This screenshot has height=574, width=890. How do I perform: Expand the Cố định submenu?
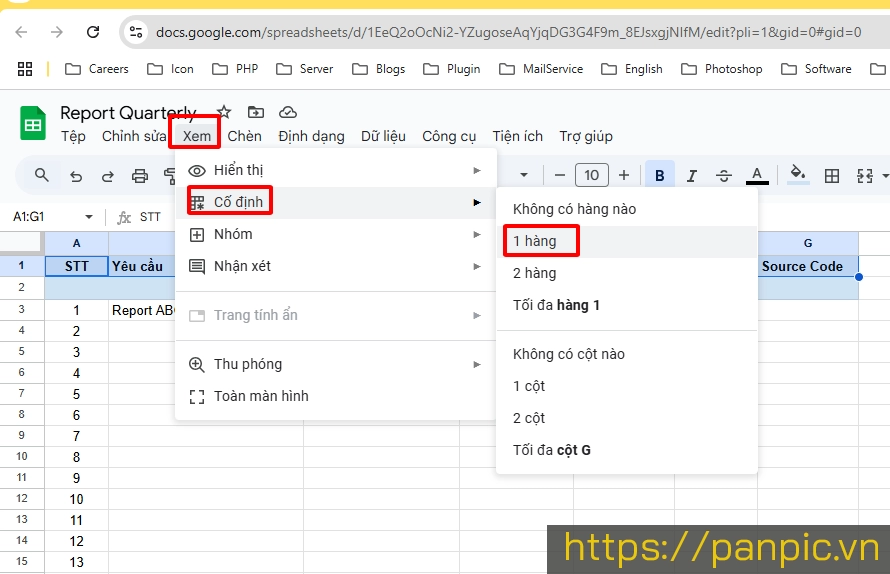click(x=335, y=202)
